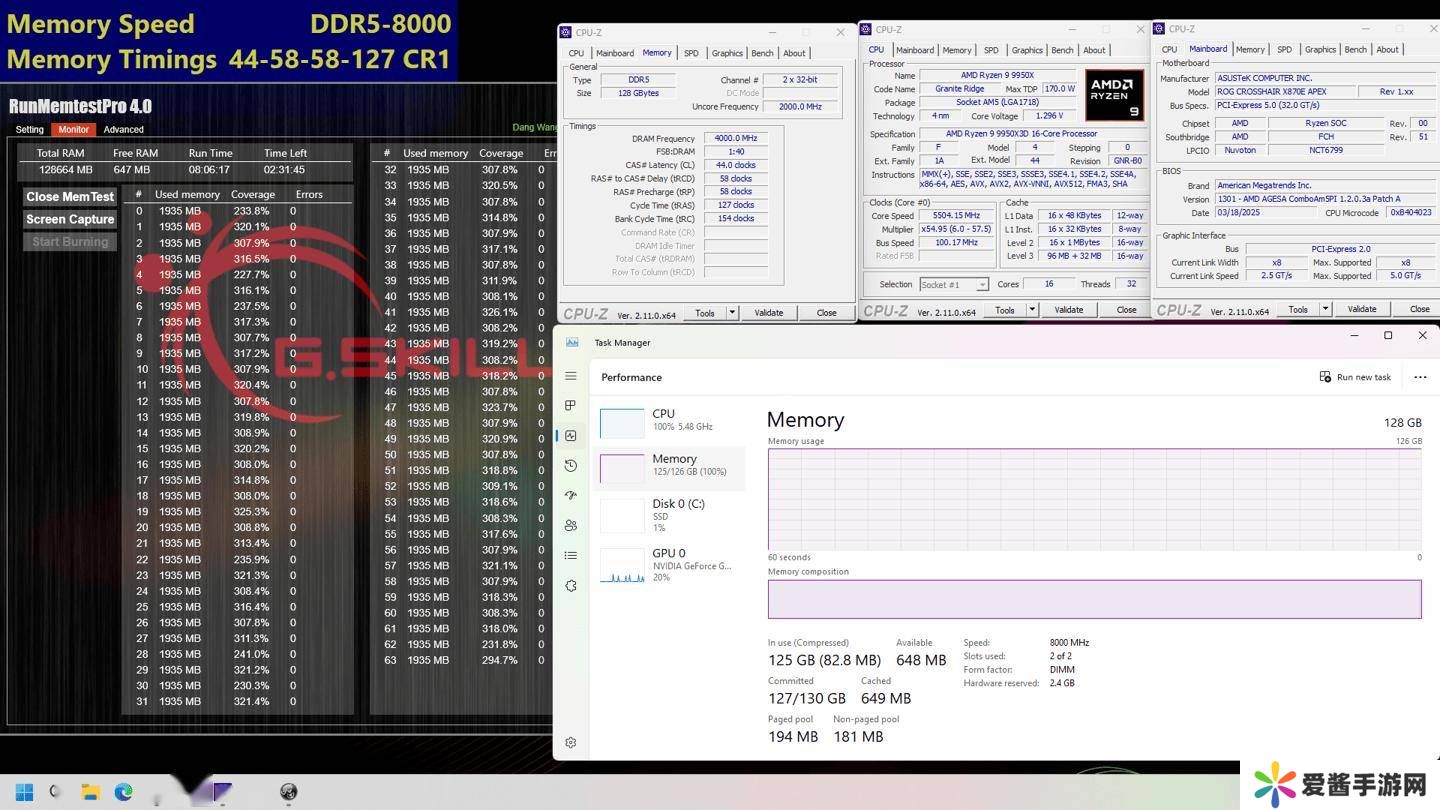The width and height of the screenshot is (1440, 810).
Task: Open Details list page in Task Manager
Action: pos(571,555)
